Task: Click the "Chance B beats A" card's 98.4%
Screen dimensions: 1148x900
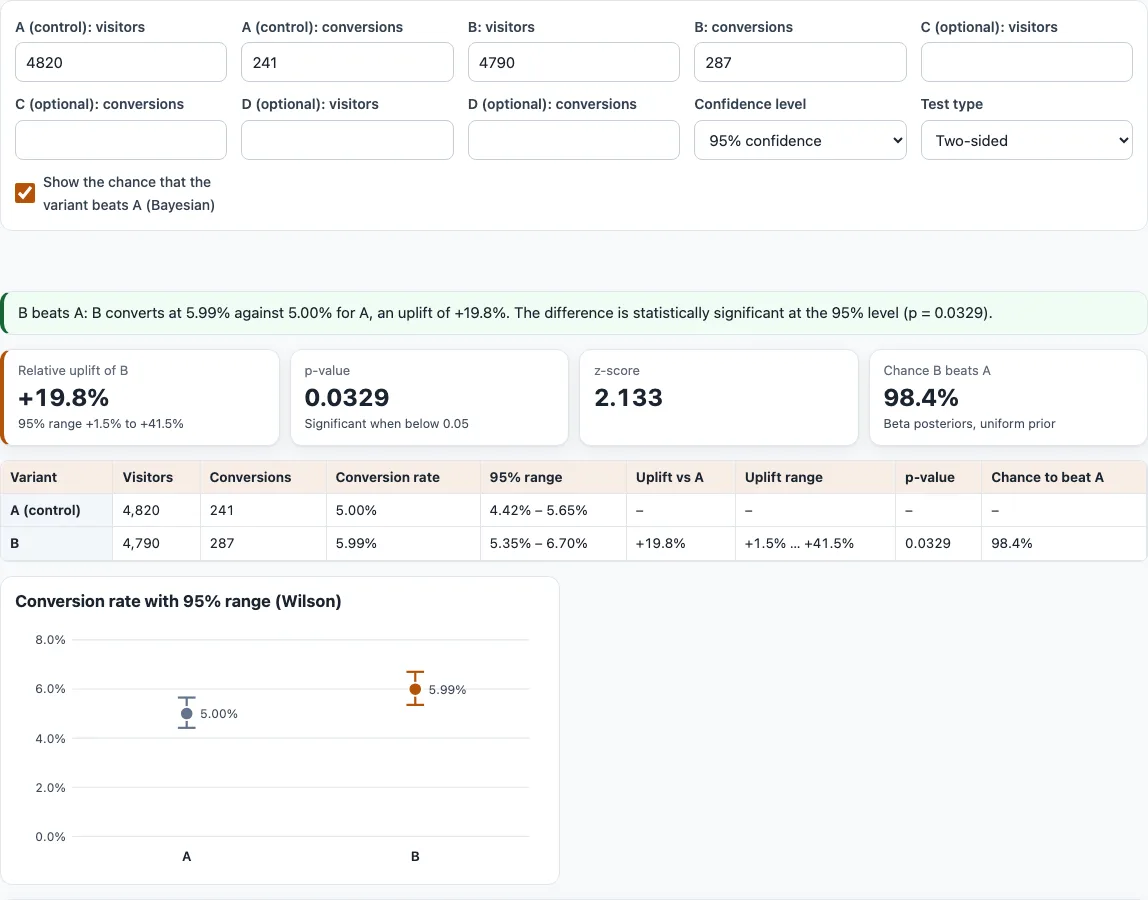Action: pos(921,398)
